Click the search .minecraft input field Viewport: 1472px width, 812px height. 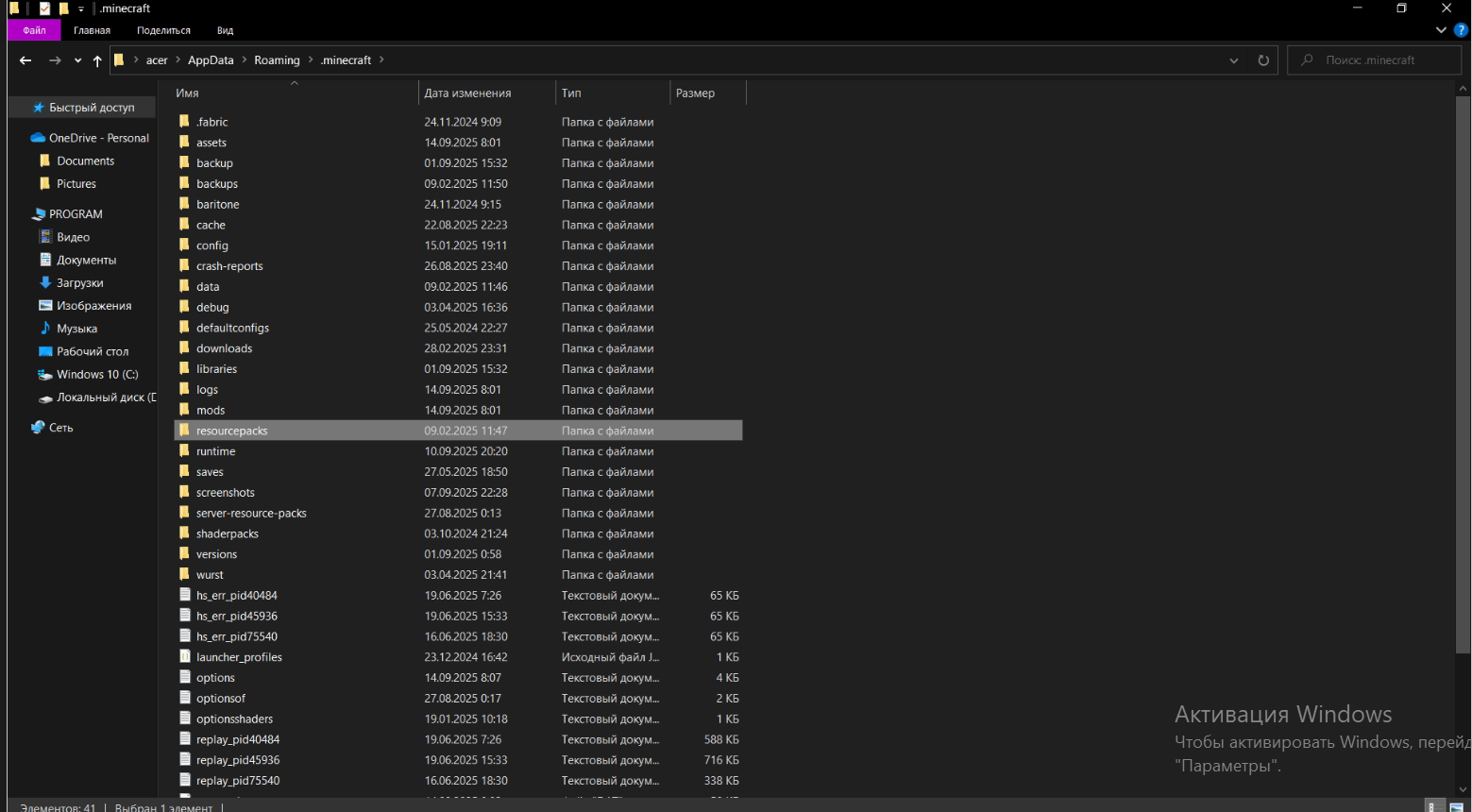pos(1379,60)
